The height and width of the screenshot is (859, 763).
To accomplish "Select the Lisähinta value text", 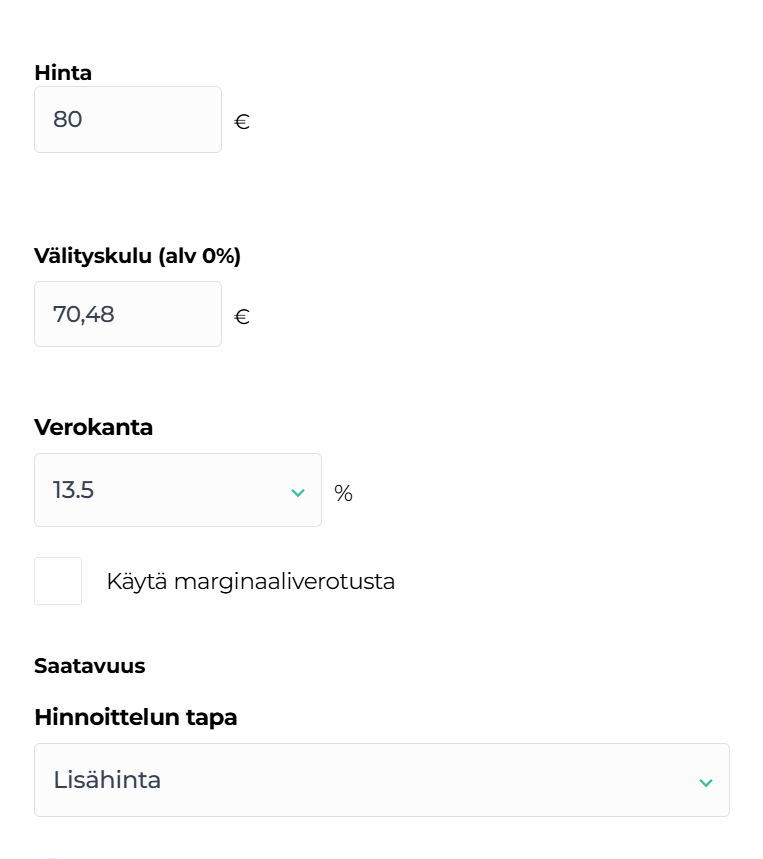I will point(107,780).
